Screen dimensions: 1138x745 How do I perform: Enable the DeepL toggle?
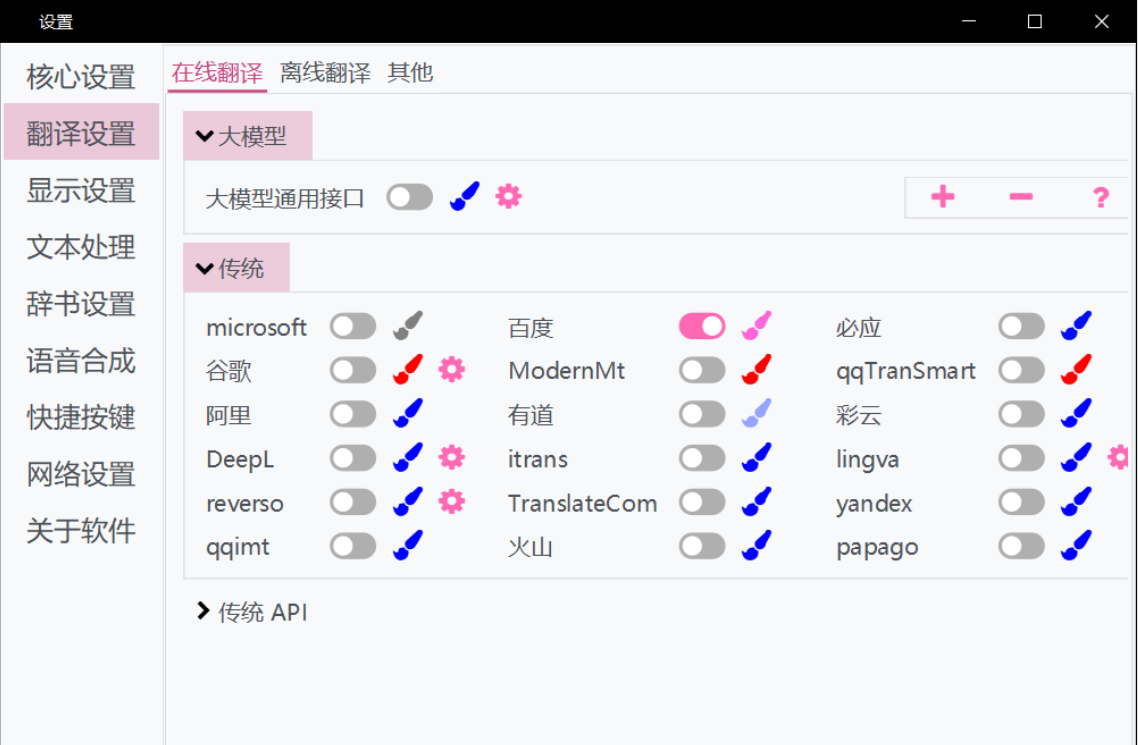tap(353, 458)
